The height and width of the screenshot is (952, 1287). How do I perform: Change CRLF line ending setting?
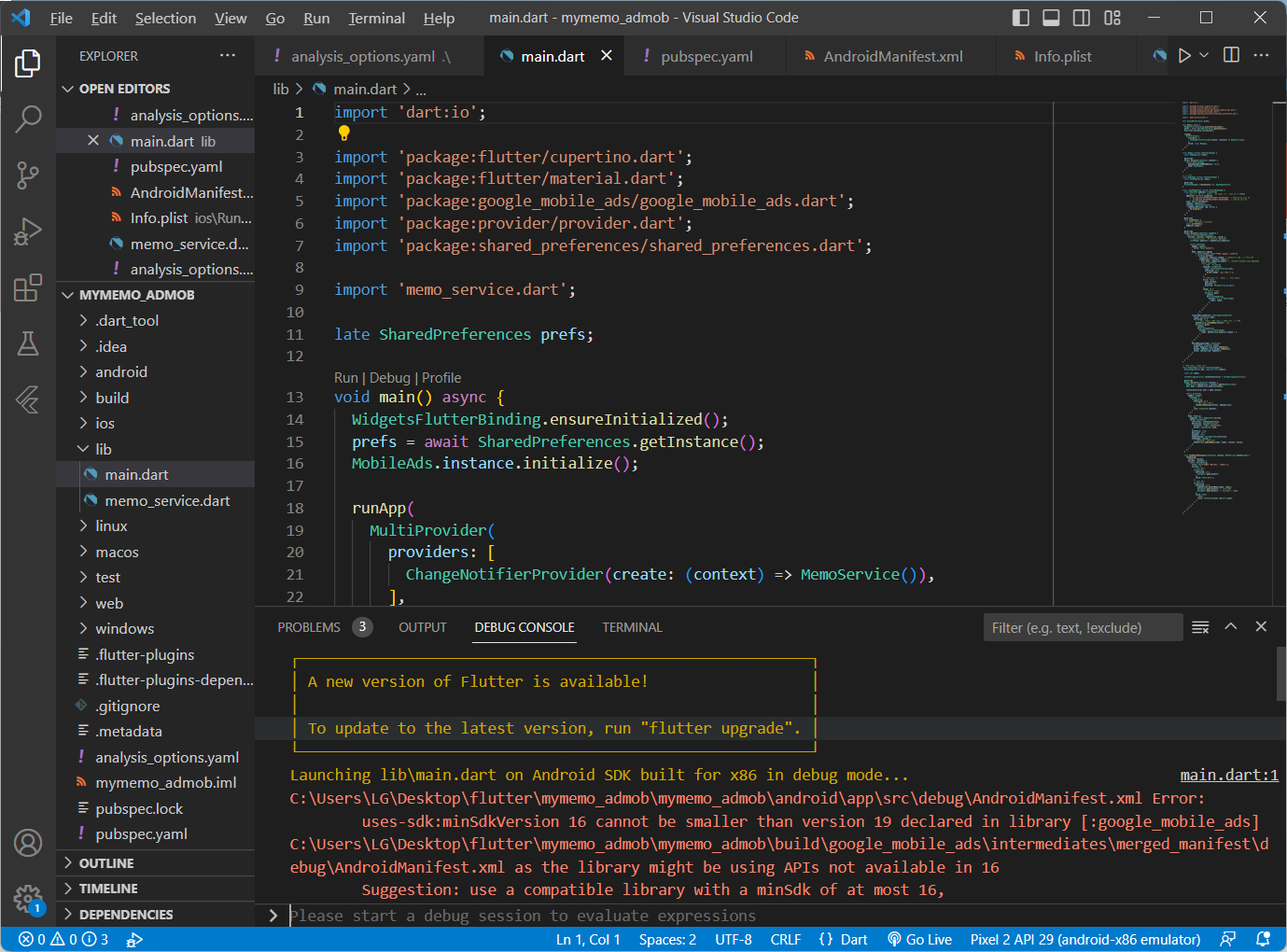[786, 940]
